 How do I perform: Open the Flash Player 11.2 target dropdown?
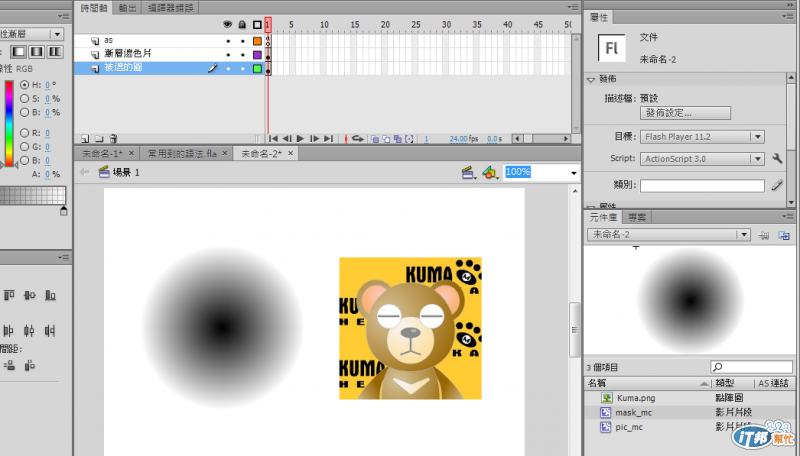[x=758, y=137]
